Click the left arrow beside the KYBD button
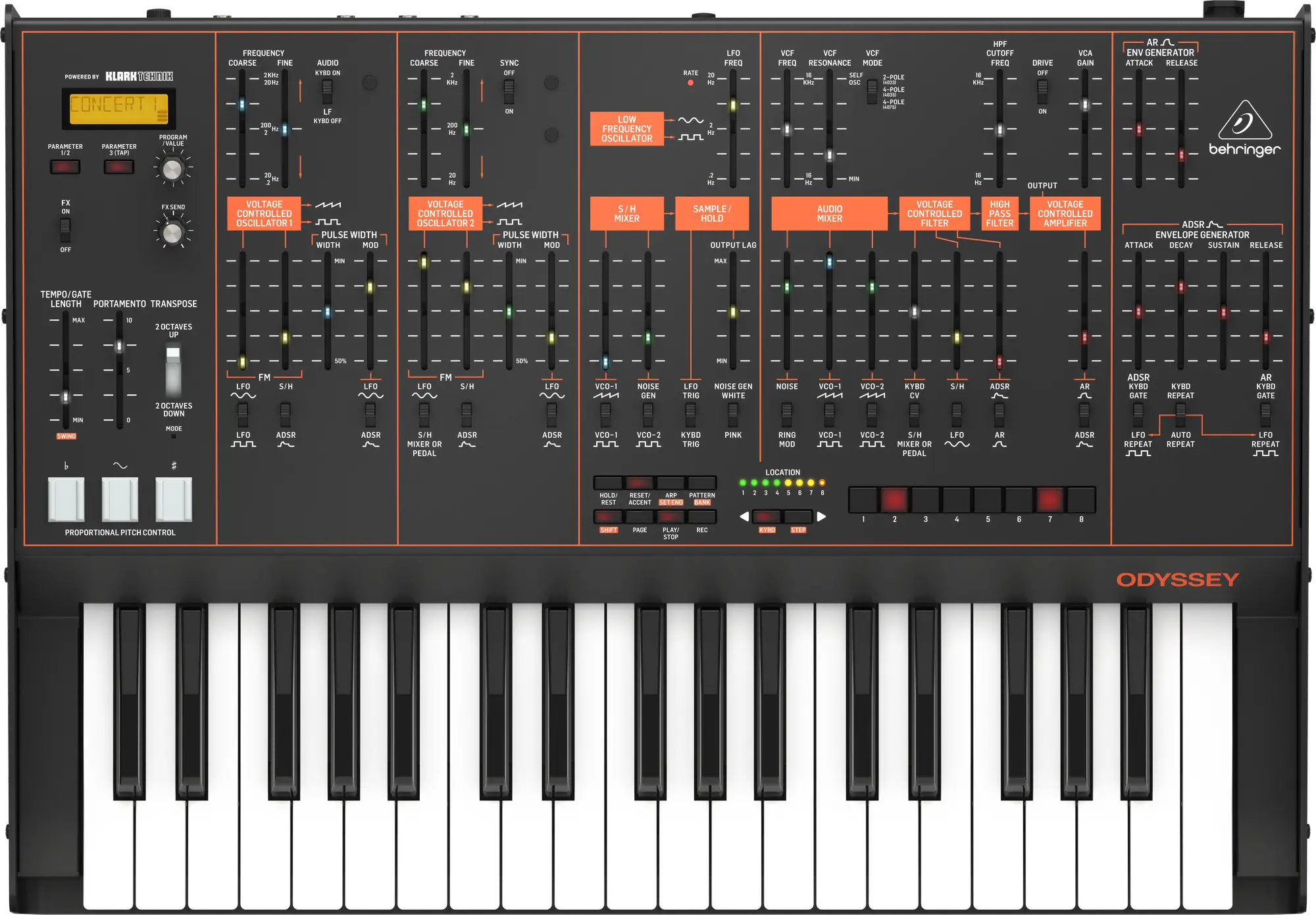Image resolution: width=1316 pixels, height=915 pixels. pos(744,517)
